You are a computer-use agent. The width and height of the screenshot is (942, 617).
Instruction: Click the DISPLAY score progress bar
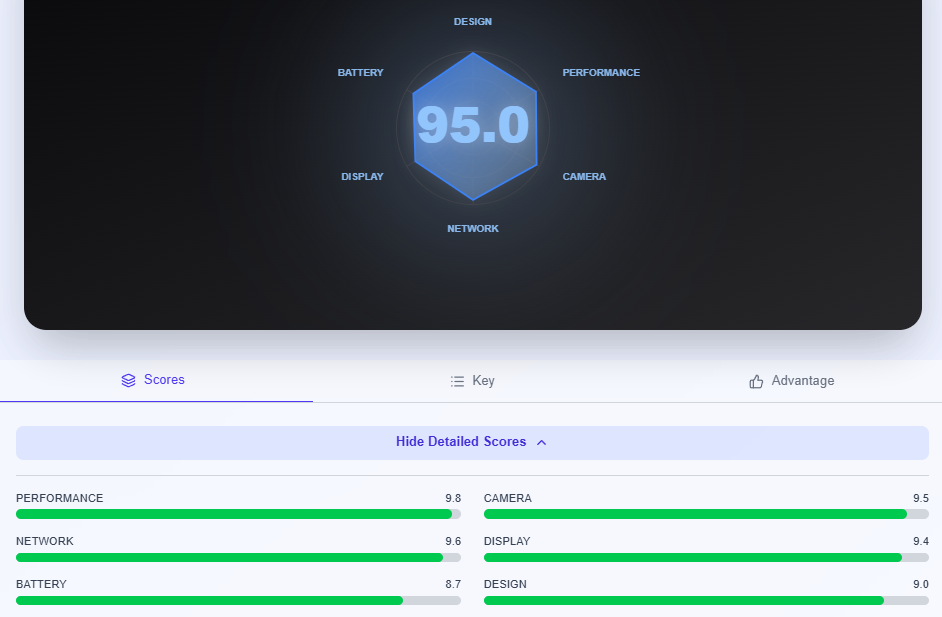(x=706, y=558)
